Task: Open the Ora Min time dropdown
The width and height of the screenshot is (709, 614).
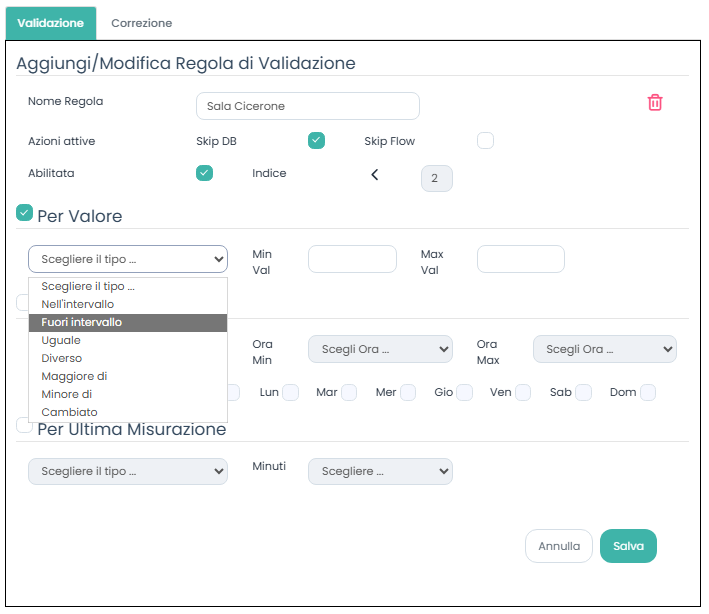Action: point(380,349)
